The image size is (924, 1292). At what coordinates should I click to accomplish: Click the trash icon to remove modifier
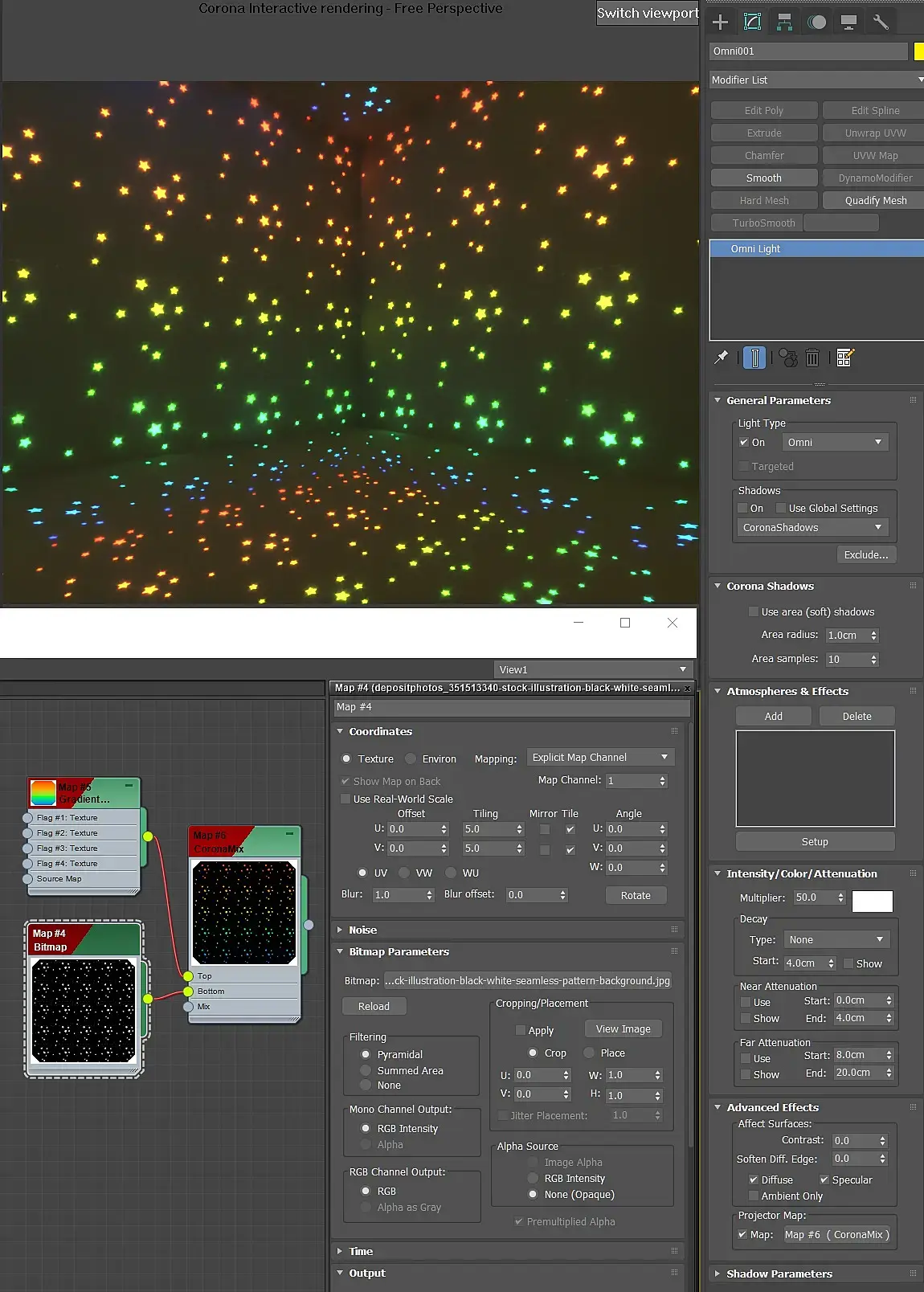[x=812, y=358]
